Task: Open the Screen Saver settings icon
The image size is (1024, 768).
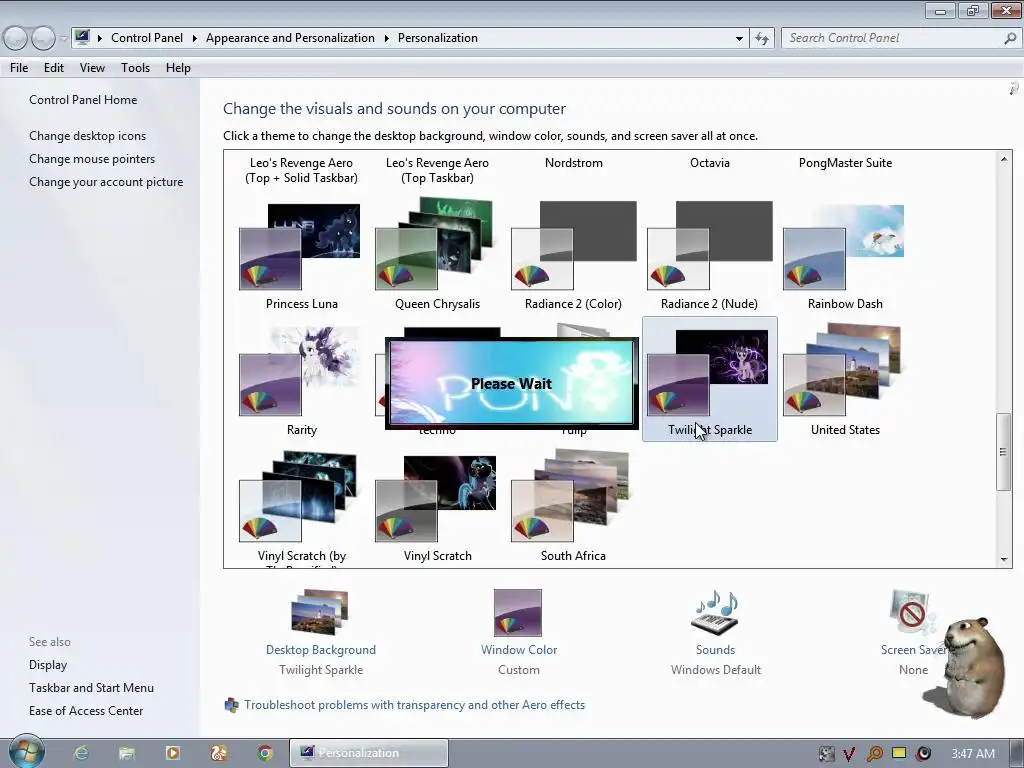Action: (912, 613)
